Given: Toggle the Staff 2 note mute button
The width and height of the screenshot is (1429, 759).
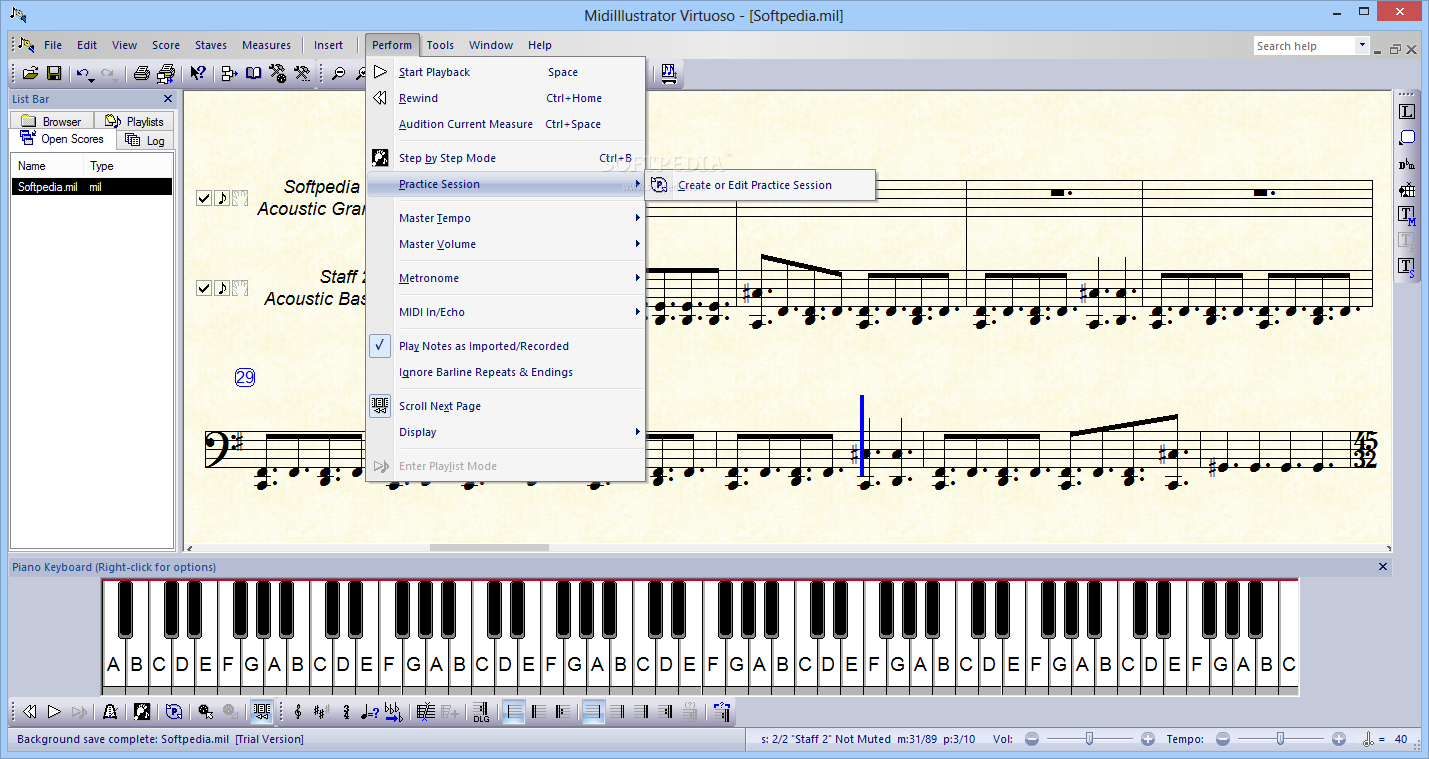Looking at the screenshot, I should click(221, 288).
